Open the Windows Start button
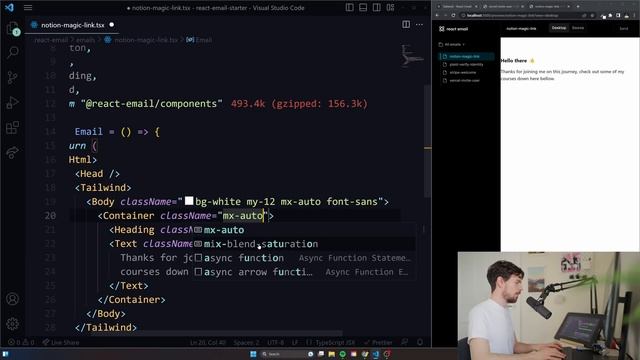This screenshot has width=640, height=360. point(253,354)
